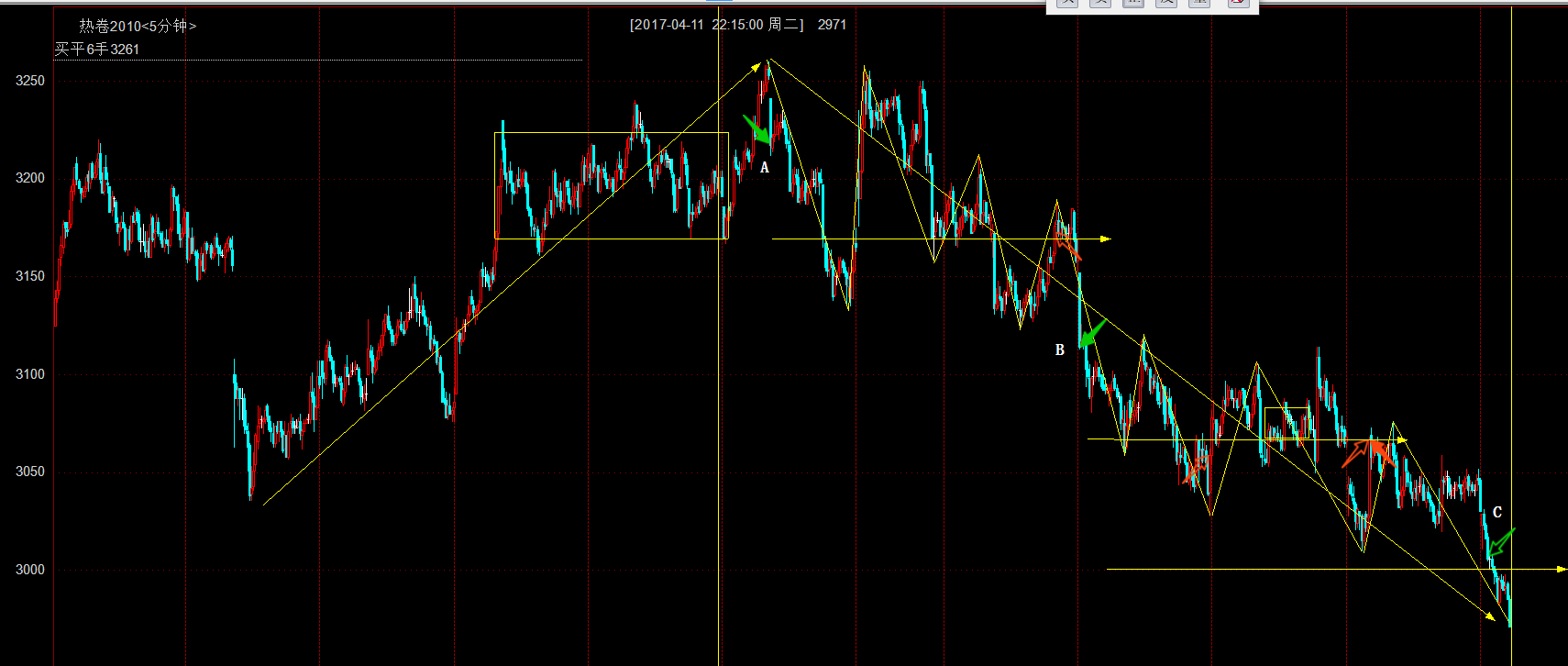Select the annotation letter C on chart

1497,513
